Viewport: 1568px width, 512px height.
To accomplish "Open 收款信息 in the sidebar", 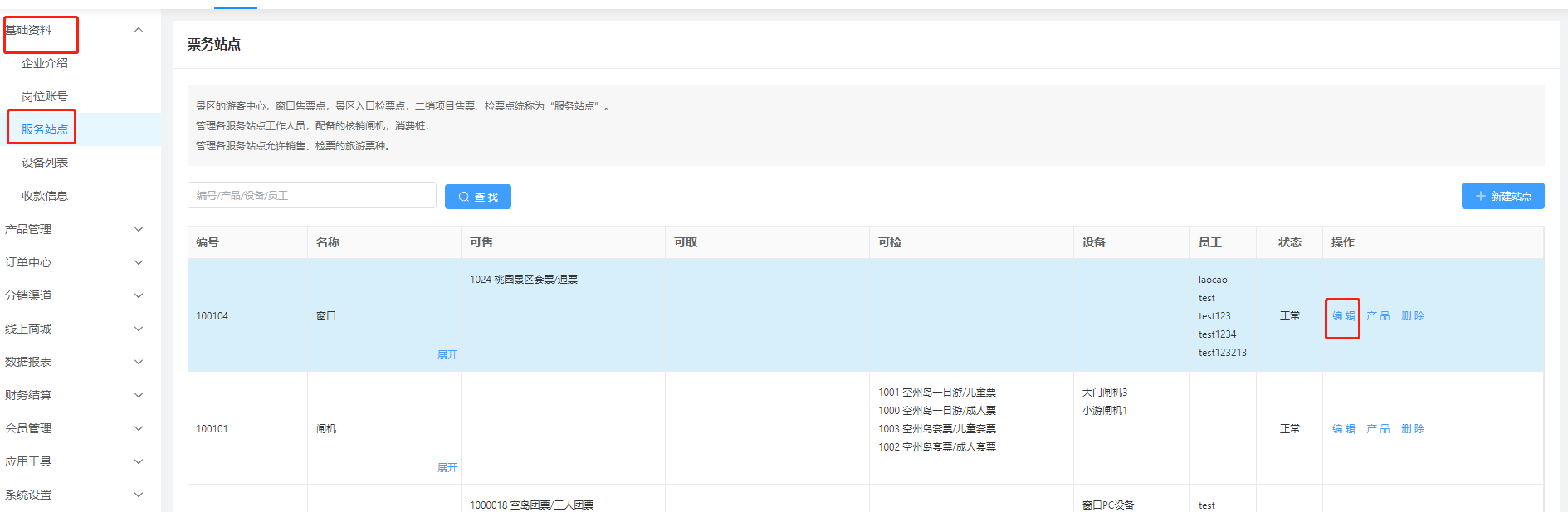I will [45, 196].
